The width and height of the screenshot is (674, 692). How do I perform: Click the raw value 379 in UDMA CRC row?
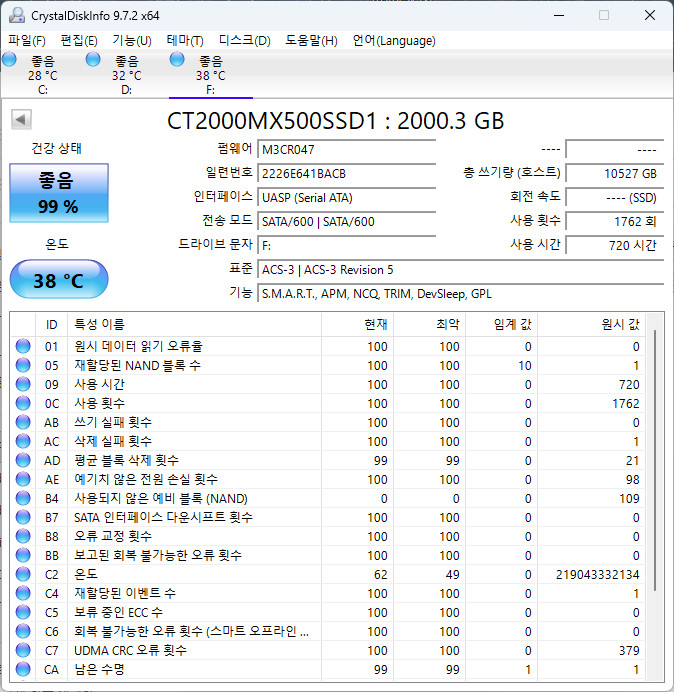click(629, 651)
